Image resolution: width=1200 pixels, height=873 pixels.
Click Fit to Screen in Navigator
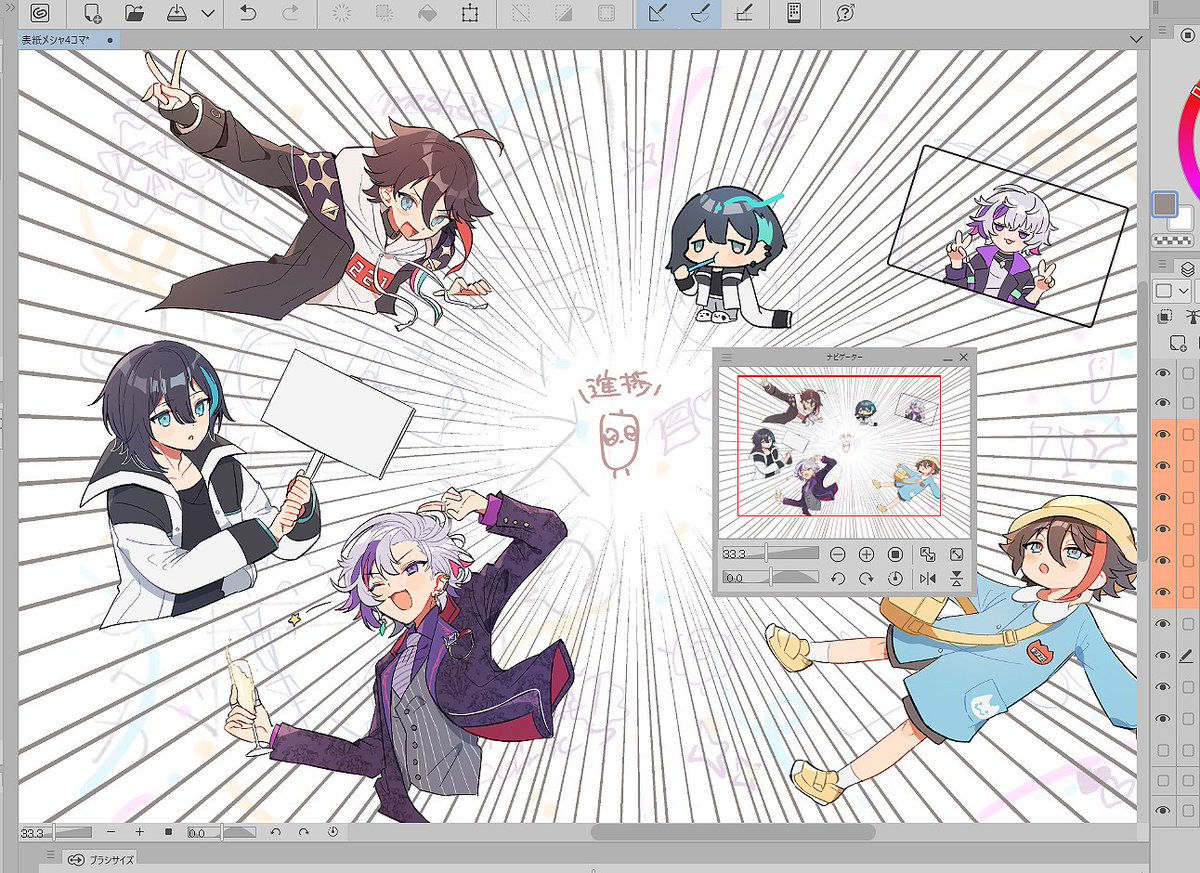[956, 553]
